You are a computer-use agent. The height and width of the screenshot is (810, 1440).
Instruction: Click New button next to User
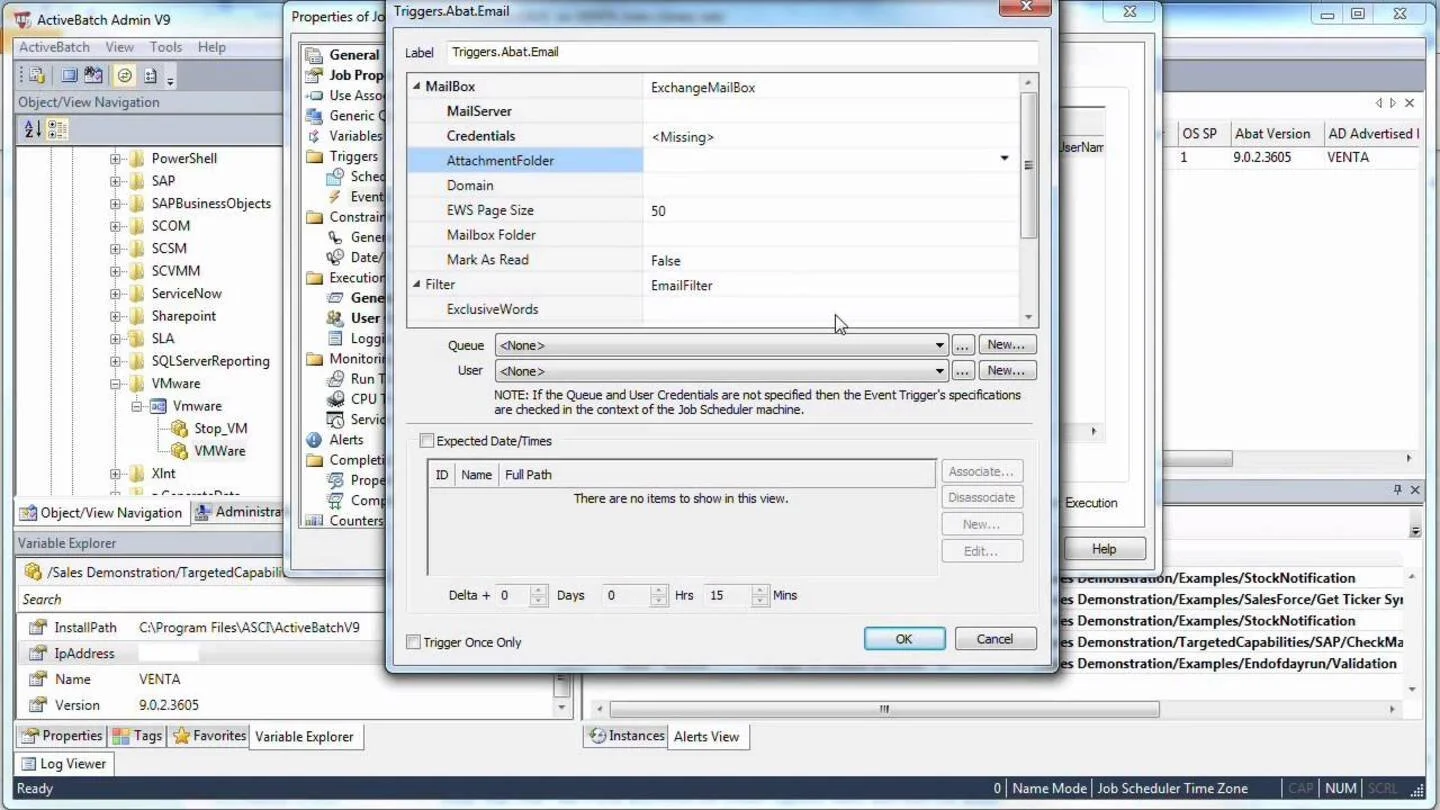click(x=1006, y=371)
